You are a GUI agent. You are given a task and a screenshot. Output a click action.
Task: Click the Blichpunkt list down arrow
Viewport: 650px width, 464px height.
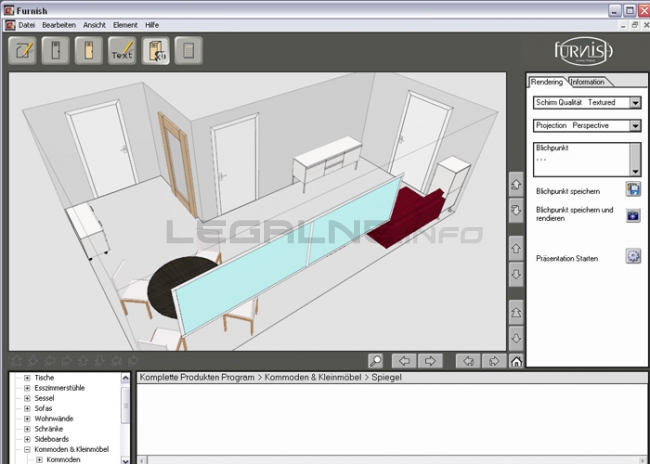635,172
